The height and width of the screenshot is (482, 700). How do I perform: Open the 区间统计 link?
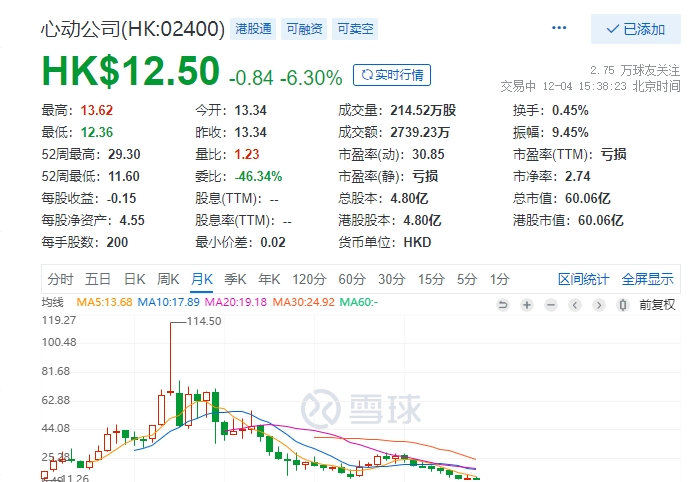pyautogui.click(x=583, y=279)
